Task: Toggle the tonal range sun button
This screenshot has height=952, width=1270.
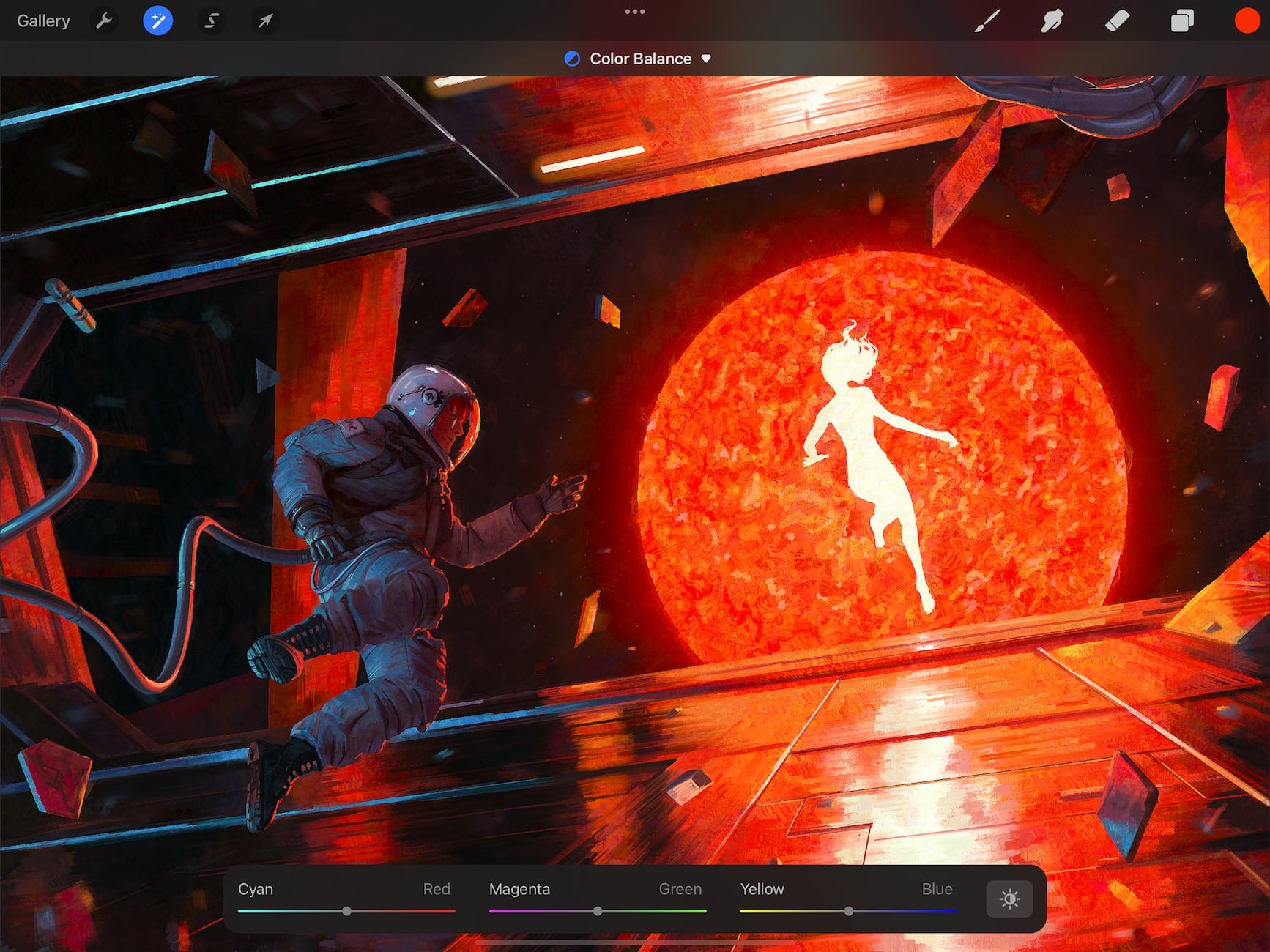Action: coord(1009,899)
